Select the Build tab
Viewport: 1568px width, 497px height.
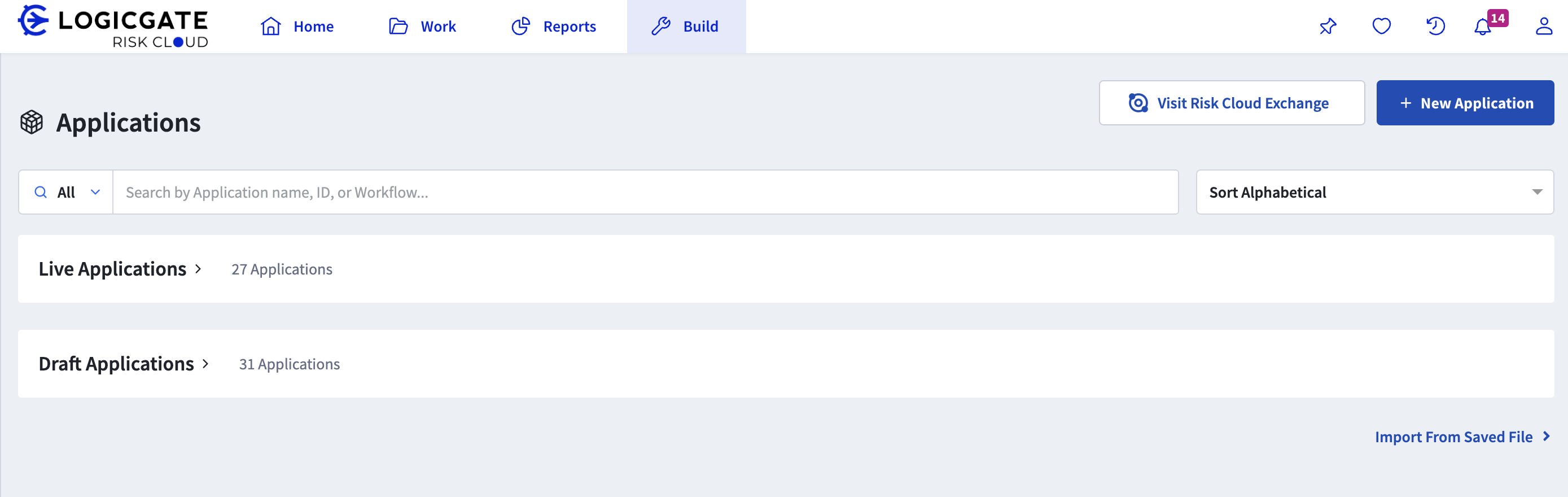click(x=686, y=26)
